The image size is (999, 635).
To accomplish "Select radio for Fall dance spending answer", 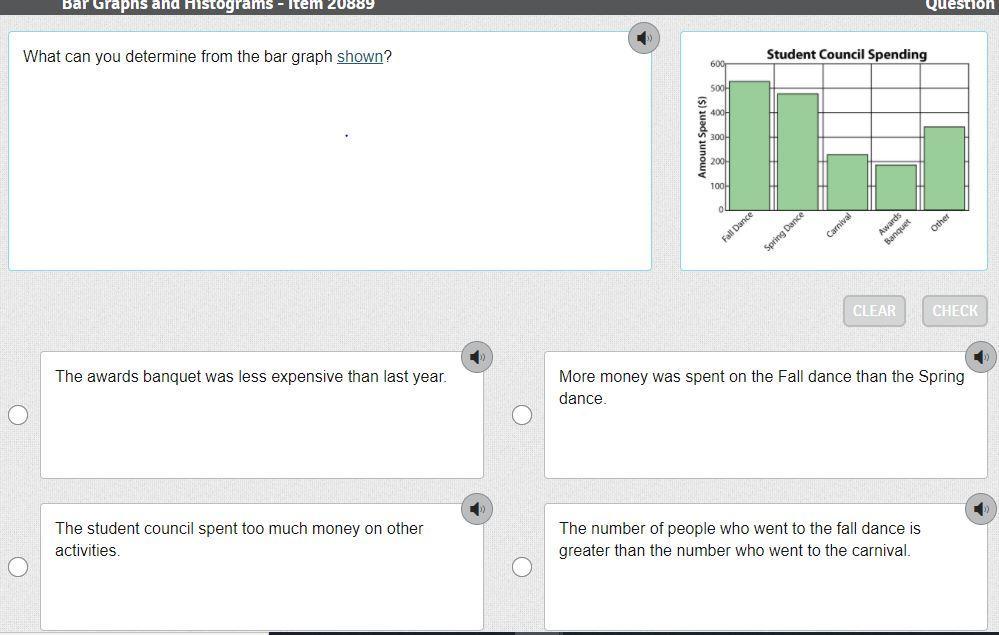I will (x=522, y=415).
